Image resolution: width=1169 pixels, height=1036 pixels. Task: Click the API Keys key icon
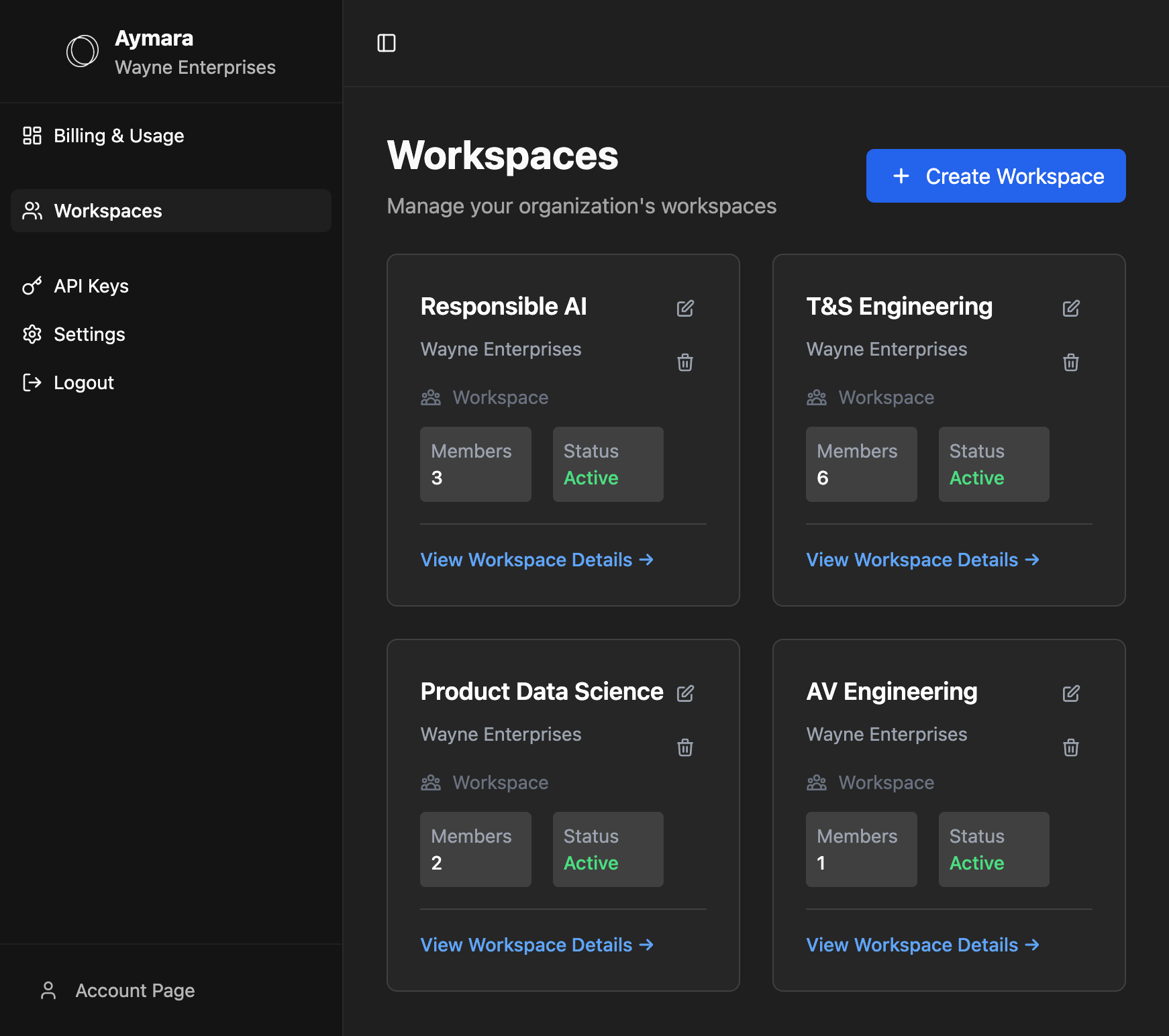point(32,286)
